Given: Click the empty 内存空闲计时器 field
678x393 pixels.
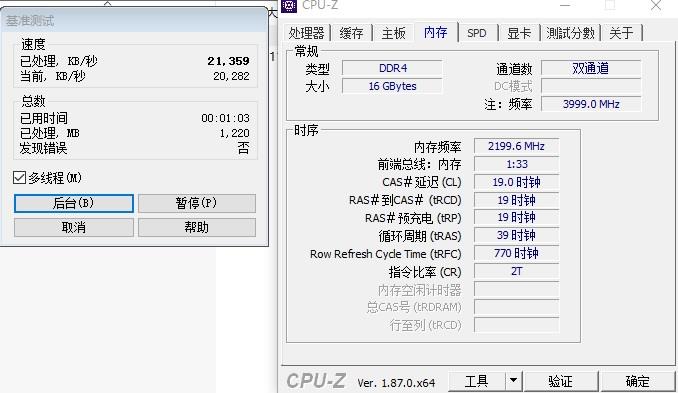Looking at the screenshot, I should pos(516,289).
